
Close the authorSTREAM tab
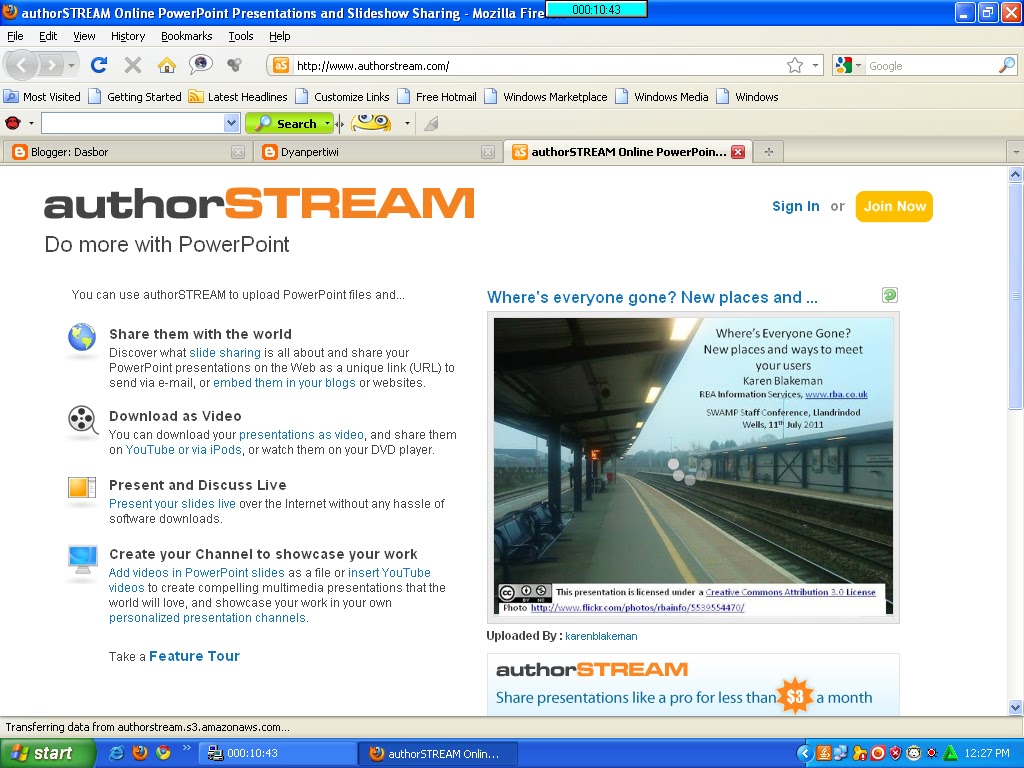click(738, 152)
